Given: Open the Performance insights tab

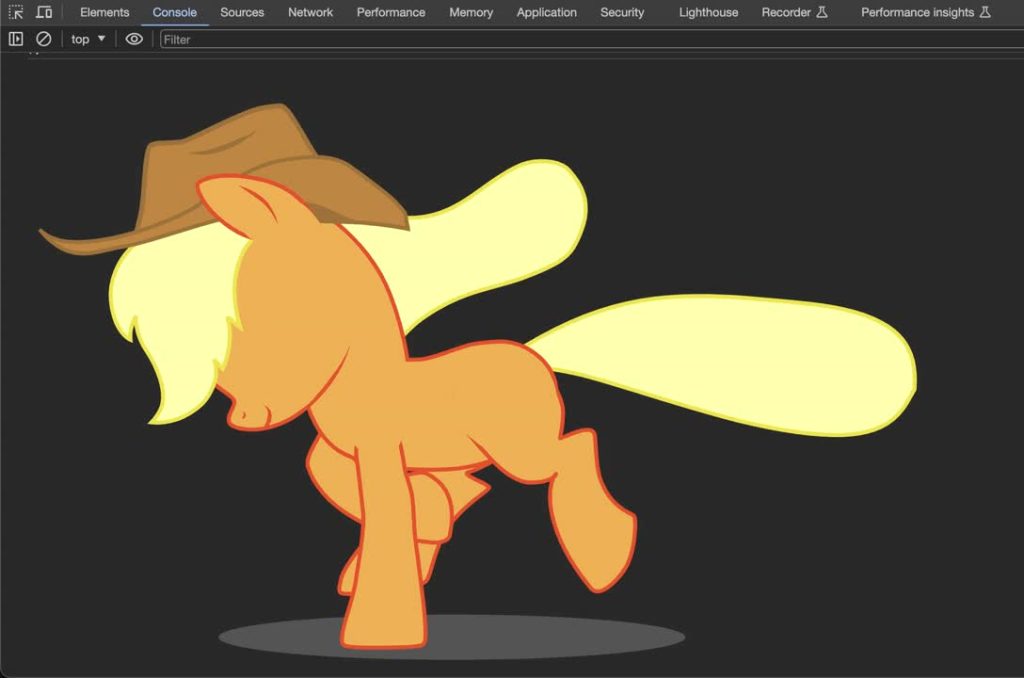Looking at the screenshot, I should pos(925,12).
